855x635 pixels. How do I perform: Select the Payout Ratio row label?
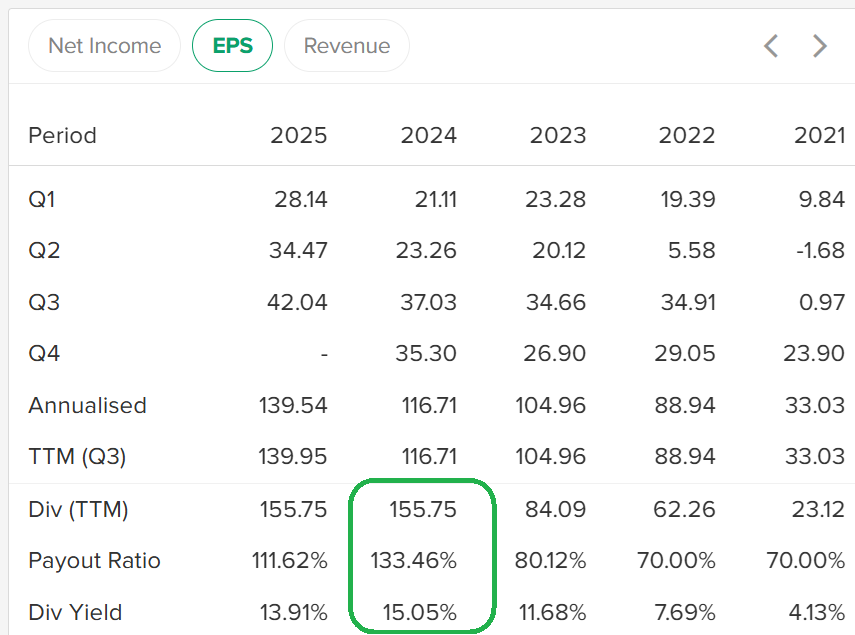tap(94, 561)
